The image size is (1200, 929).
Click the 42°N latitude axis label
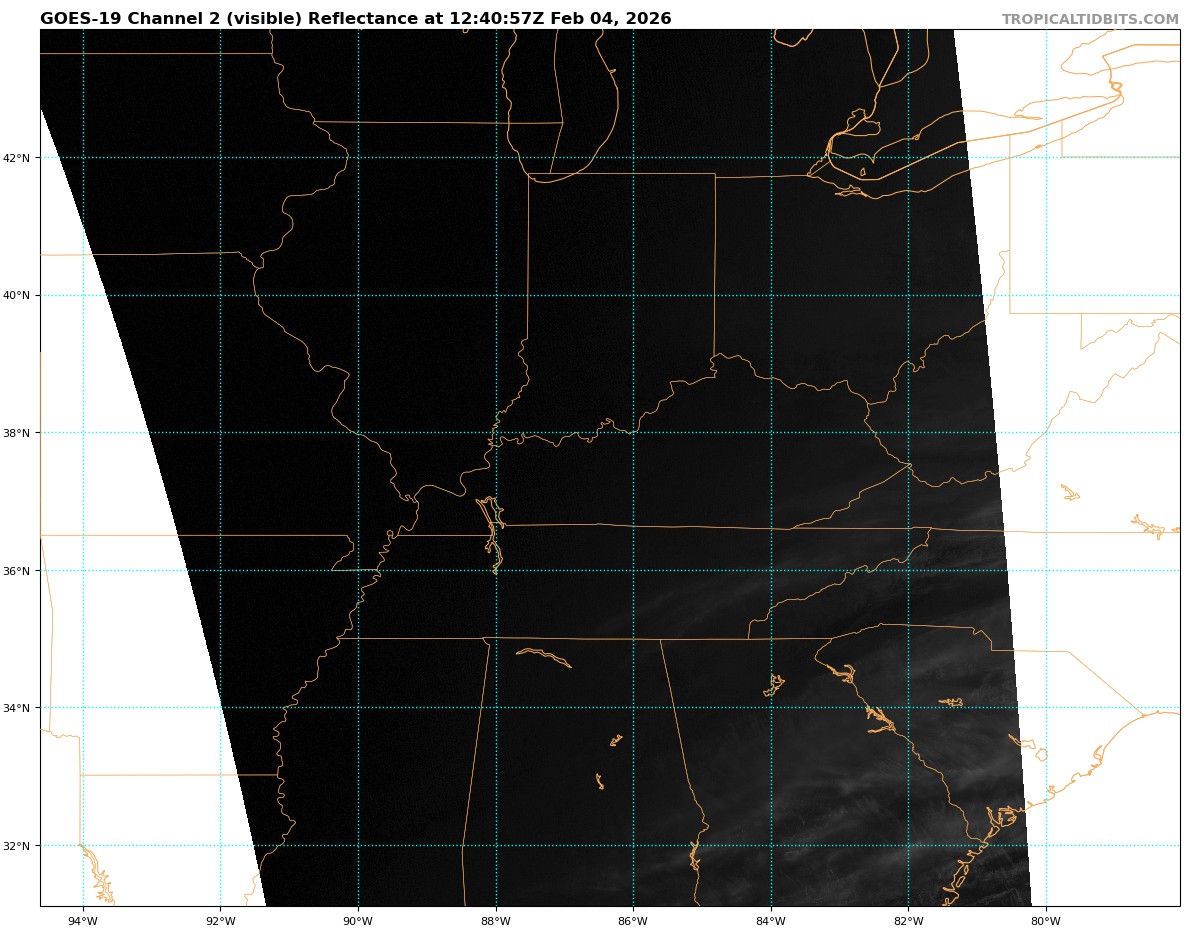pyautogui.click(x=19, y=158)
